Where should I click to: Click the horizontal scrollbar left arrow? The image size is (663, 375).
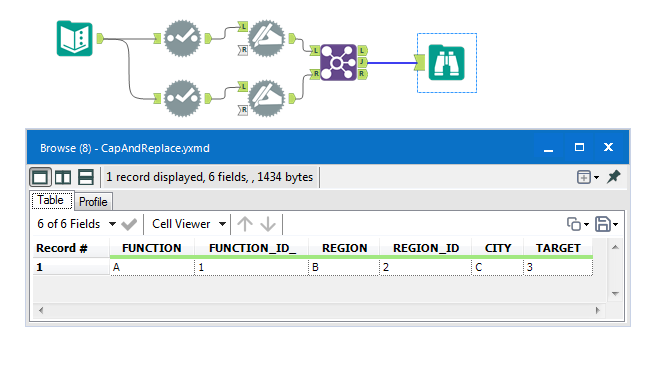coord(41,310)
